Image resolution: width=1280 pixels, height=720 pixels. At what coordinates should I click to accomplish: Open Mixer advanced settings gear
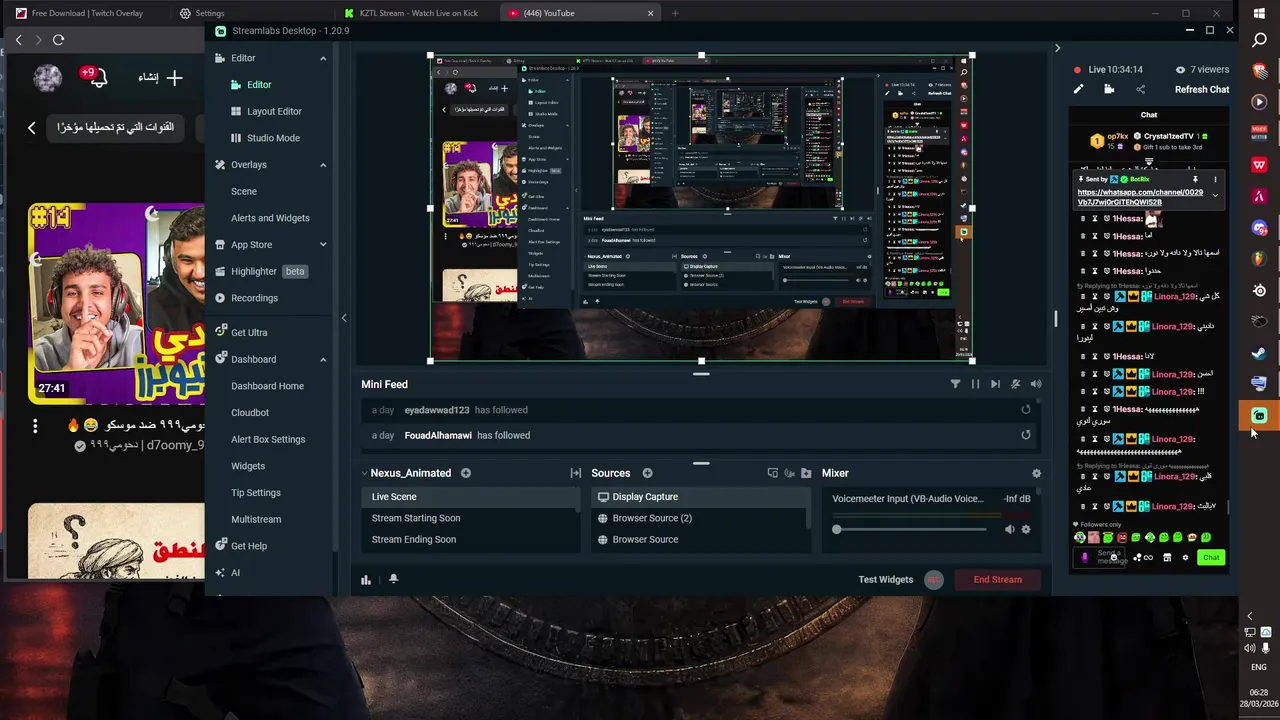click(1036, 473)
